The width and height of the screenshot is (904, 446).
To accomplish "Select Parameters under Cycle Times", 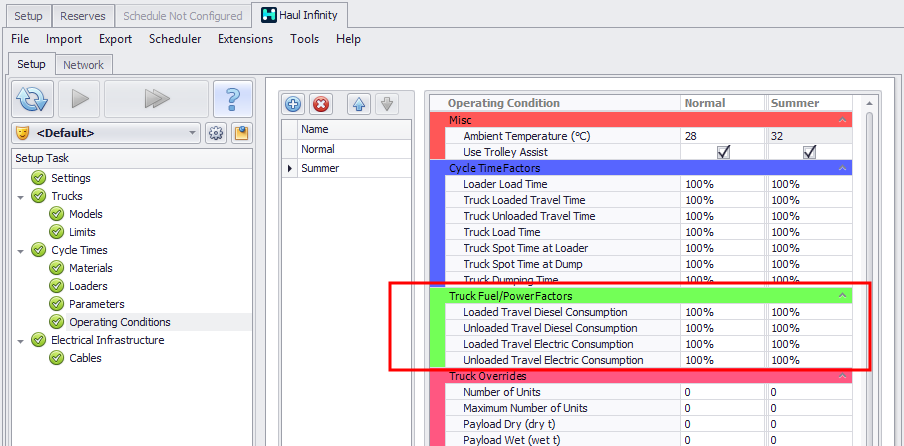I will (x=97, y=304).
